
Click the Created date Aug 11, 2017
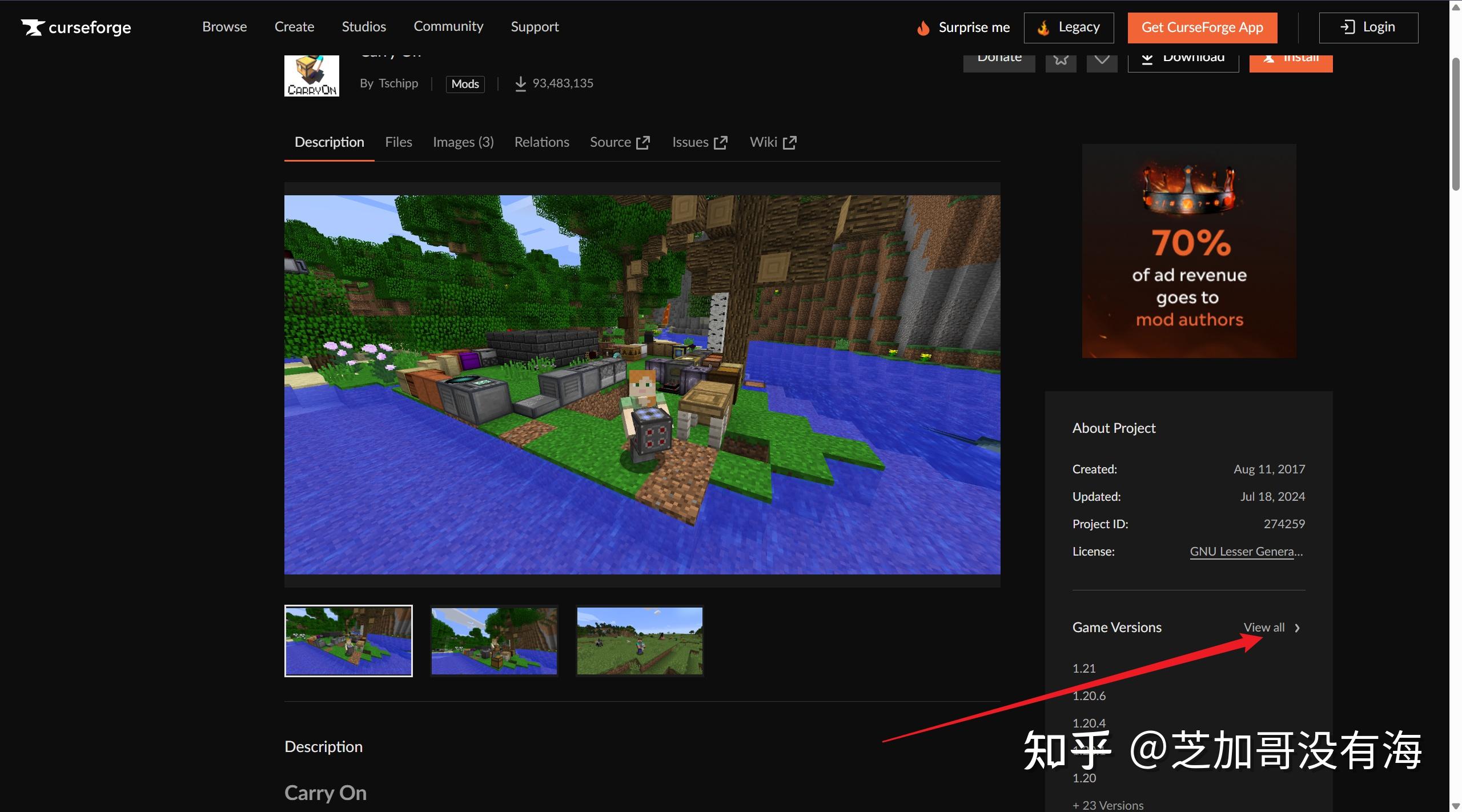coord(1269,469)
